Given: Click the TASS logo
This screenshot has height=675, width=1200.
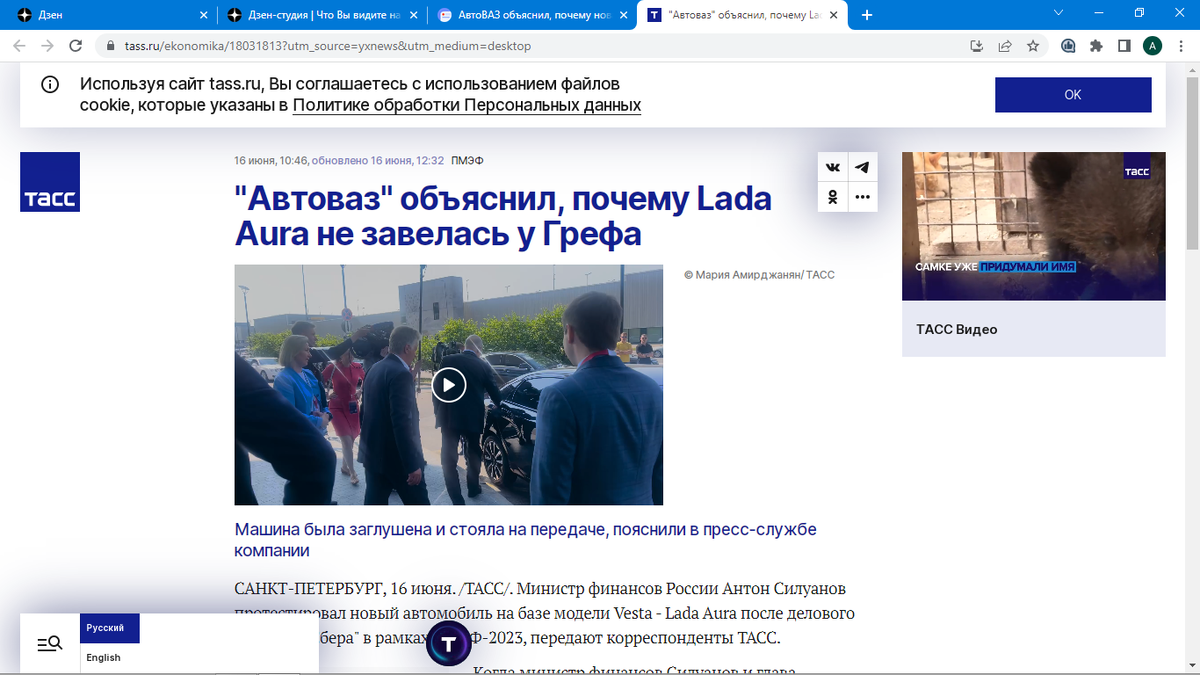Looking at the screenshot, I should [x=50, y=182].
